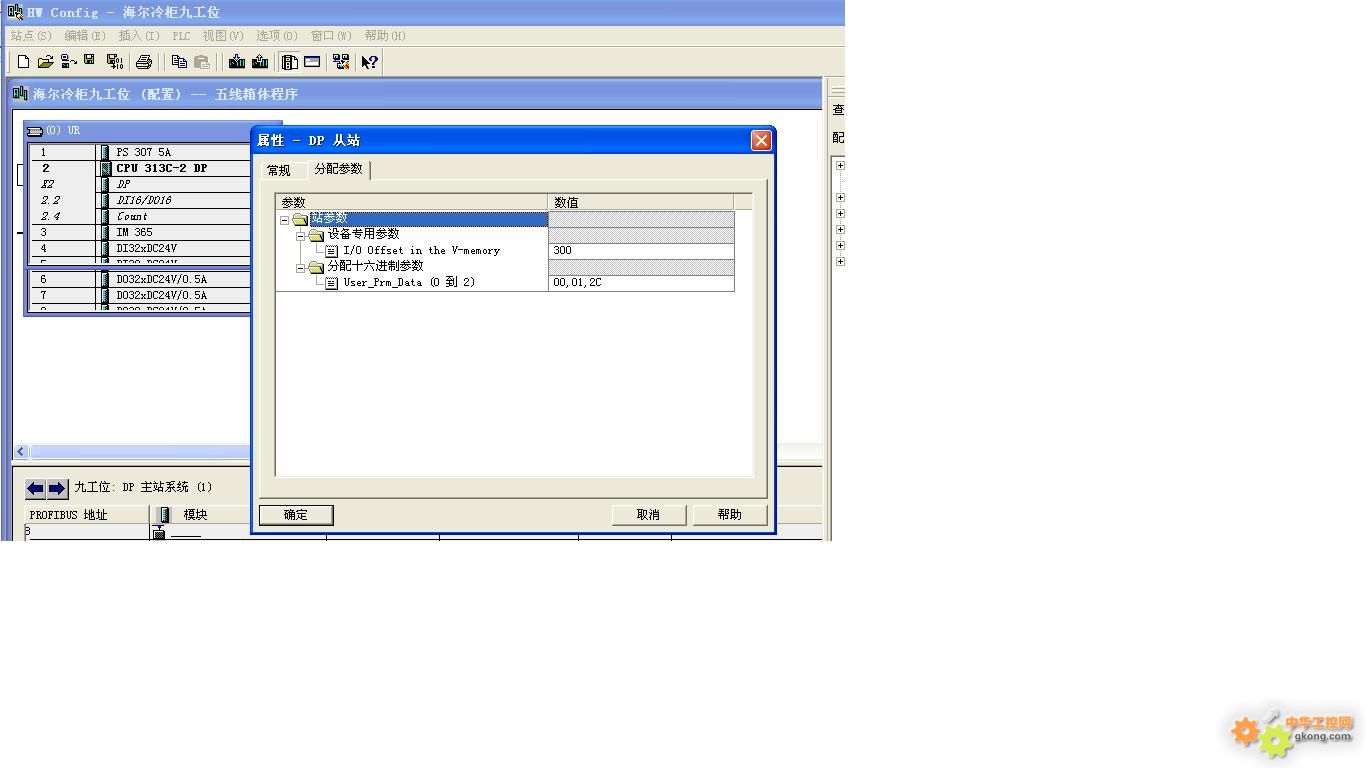Click the Download to Module icon
The height and width of the screenshot is (768, 1366).
click(x=237, y=62)
